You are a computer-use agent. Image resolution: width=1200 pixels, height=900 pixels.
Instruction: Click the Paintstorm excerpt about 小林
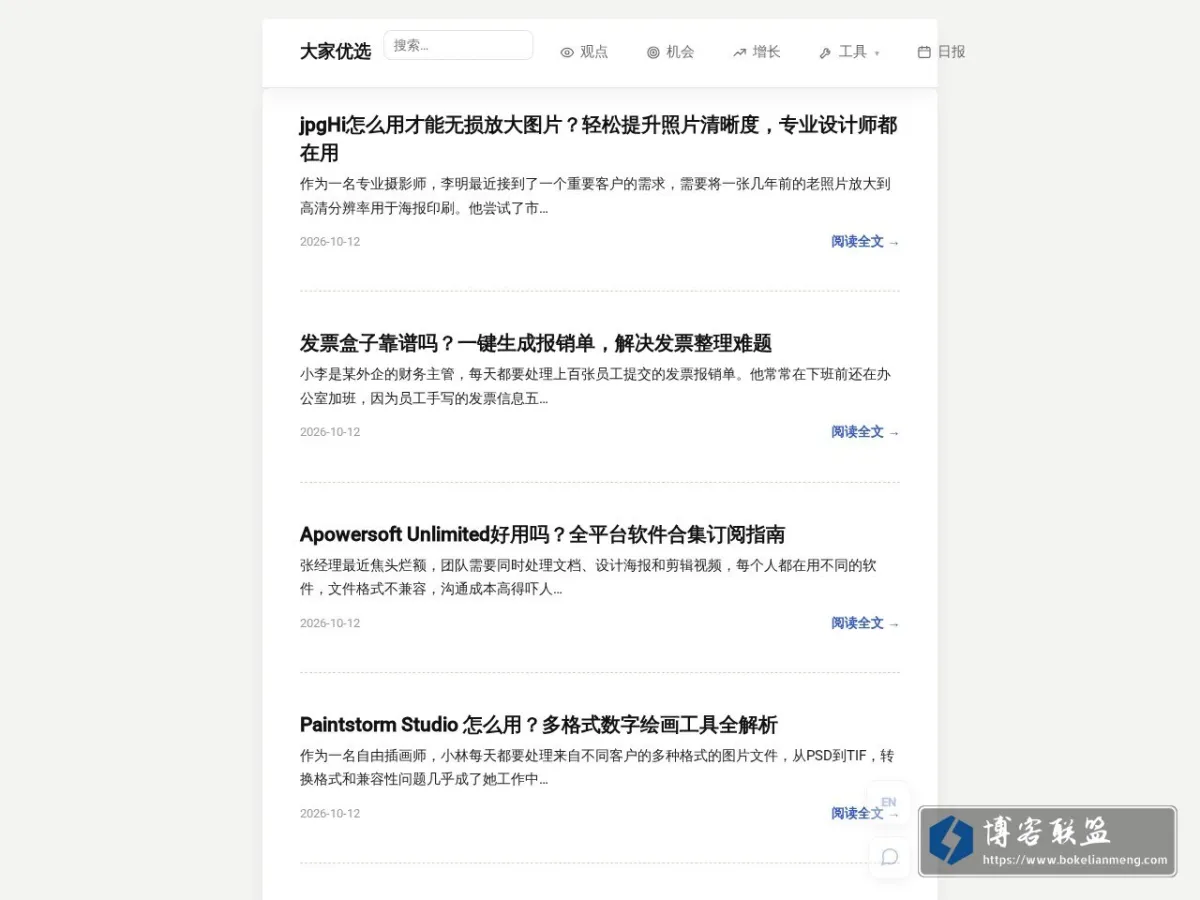[597, 768]
